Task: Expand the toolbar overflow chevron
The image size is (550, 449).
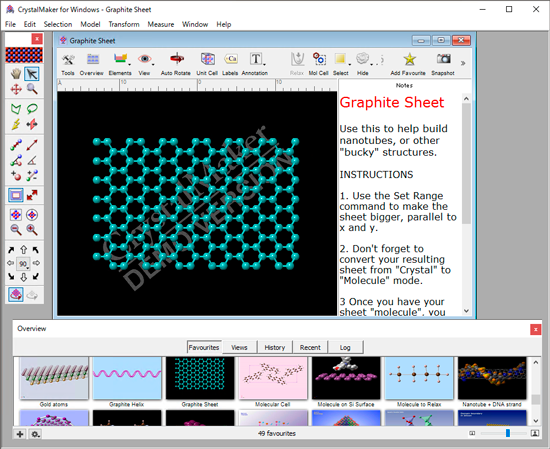Action: tap(463, 63)
